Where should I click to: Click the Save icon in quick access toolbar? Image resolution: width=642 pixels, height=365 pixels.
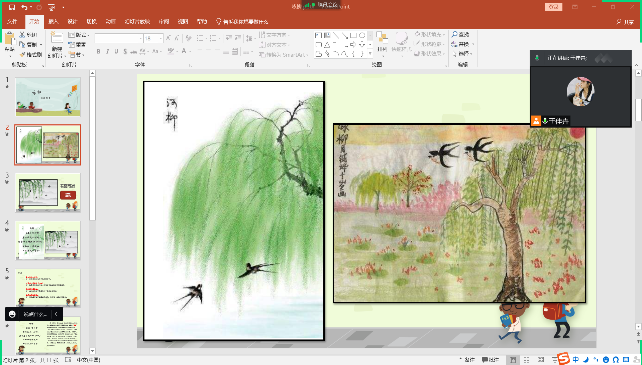[x=12, y=7]
